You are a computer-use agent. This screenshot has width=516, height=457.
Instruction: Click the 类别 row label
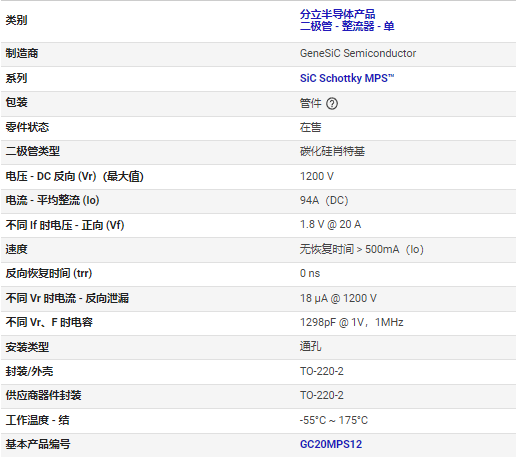pos(16,20)
